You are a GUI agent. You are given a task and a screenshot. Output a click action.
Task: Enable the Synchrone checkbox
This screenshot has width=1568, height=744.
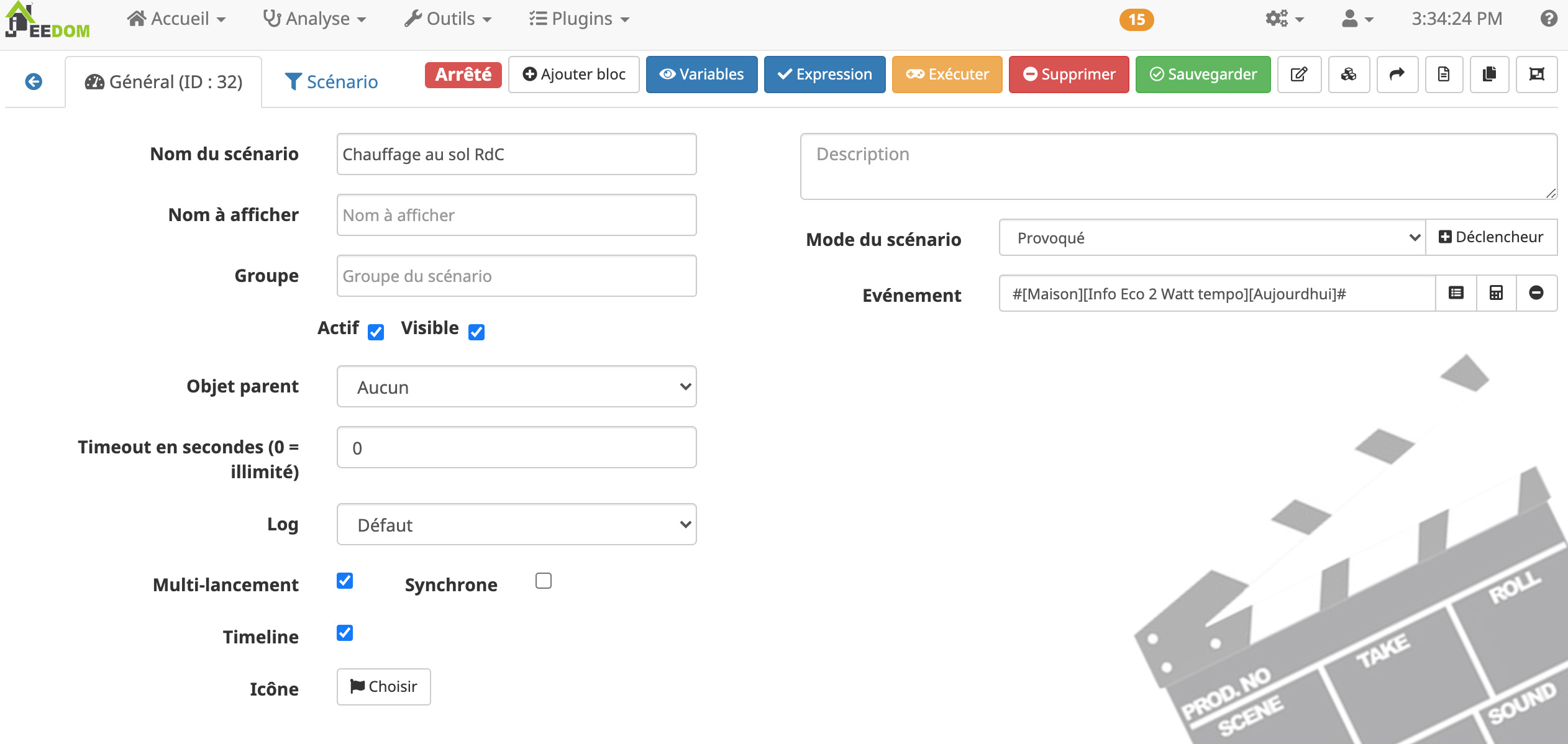pyautogui.click(x=544, y=581)
